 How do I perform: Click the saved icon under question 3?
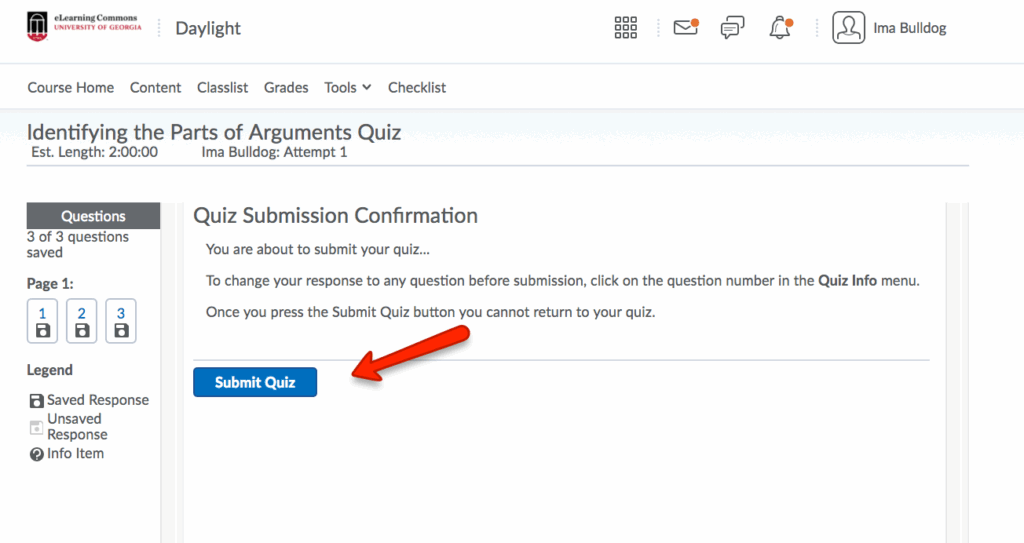click(121, 330)
